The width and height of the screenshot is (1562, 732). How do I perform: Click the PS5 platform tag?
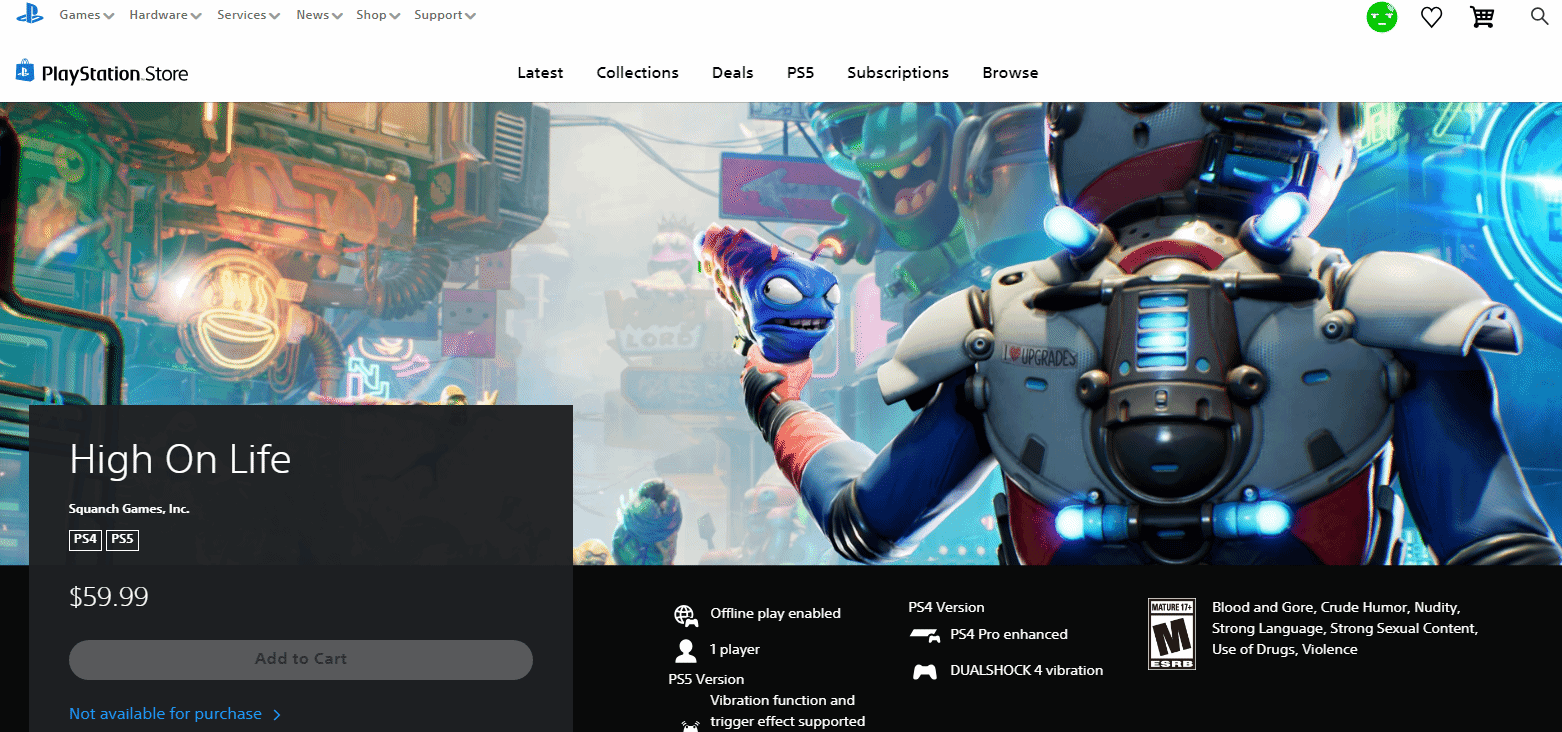pos(122,540)
